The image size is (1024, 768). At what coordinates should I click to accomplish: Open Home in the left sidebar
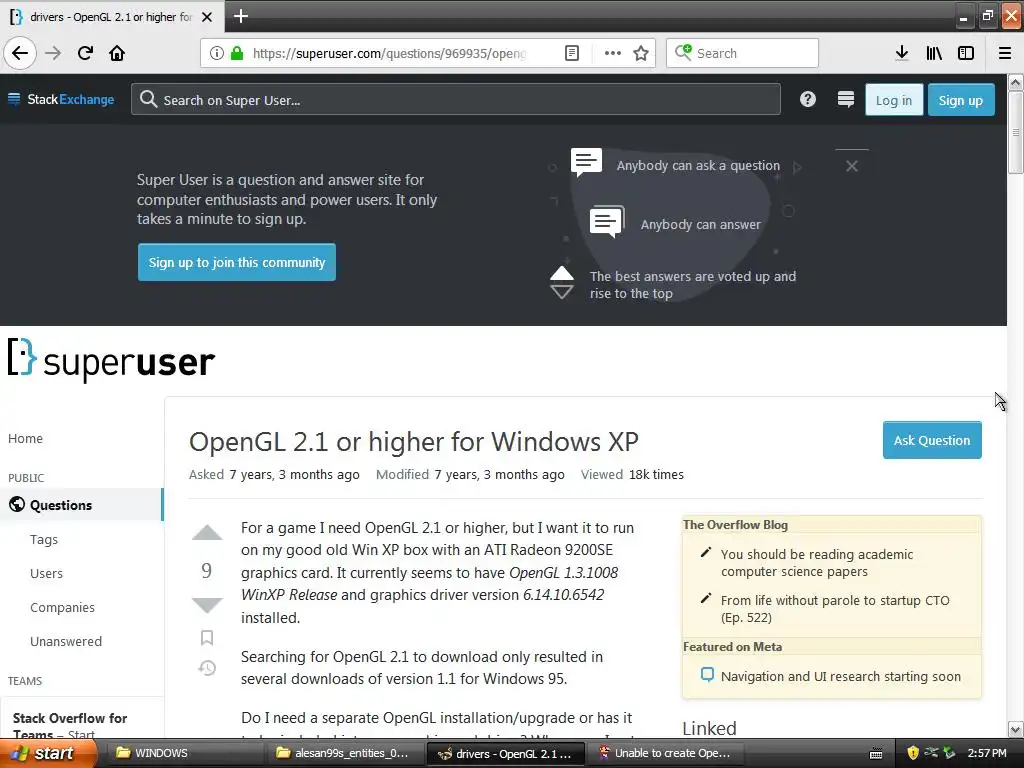[25, 438]
